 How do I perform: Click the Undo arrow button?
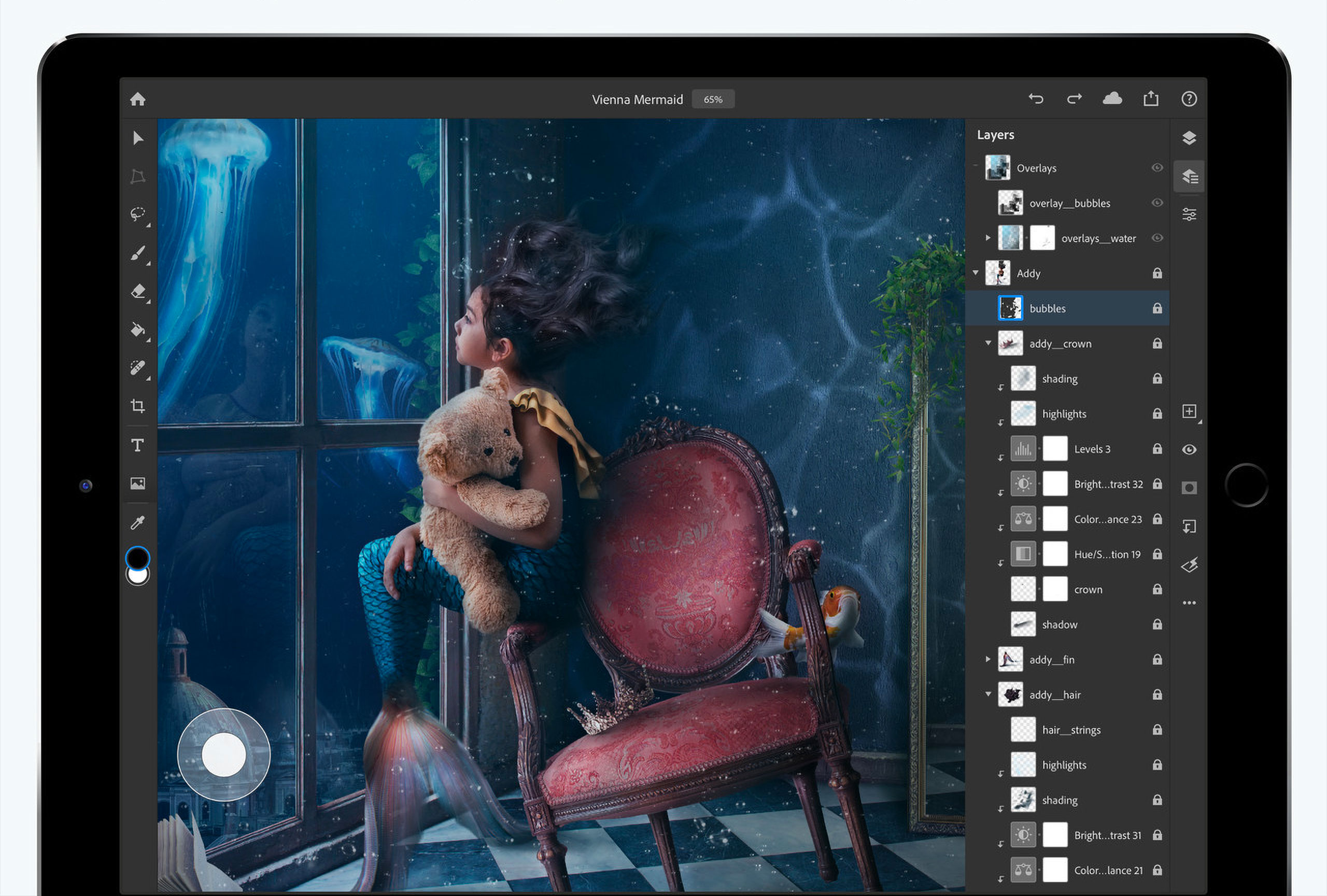coord(1036,99)
